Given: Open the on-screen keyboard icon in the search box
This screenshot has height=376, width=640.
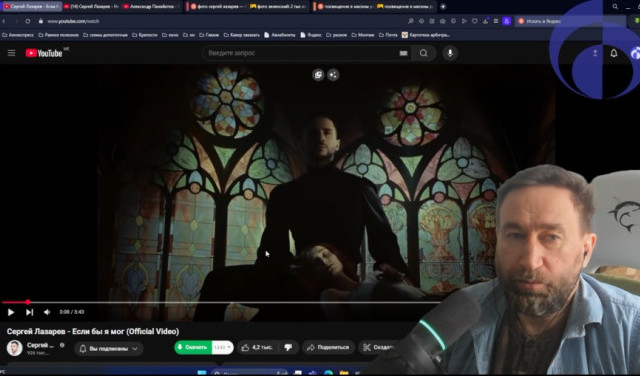Looking at the screenshot, I should (x=403, y=53).
